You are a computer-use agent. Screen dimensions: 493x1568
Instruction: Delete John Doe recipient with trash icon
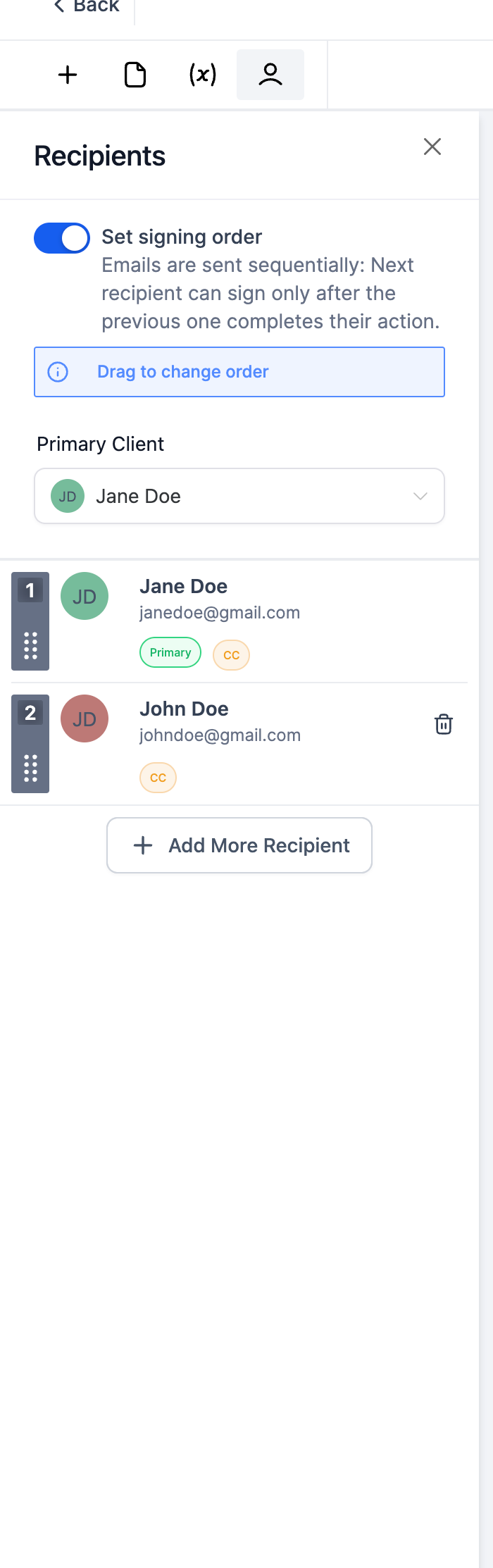coord(444,724)
